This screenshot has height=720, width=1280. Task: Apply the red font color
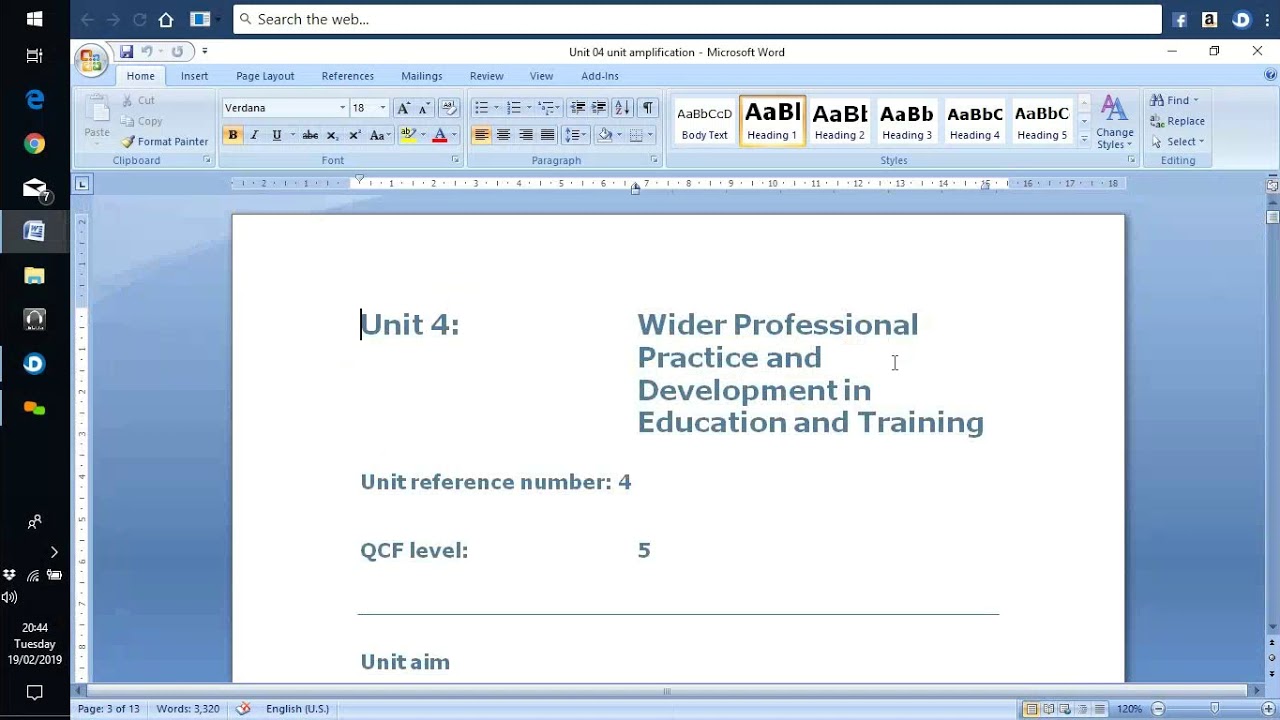coord(439,135)
